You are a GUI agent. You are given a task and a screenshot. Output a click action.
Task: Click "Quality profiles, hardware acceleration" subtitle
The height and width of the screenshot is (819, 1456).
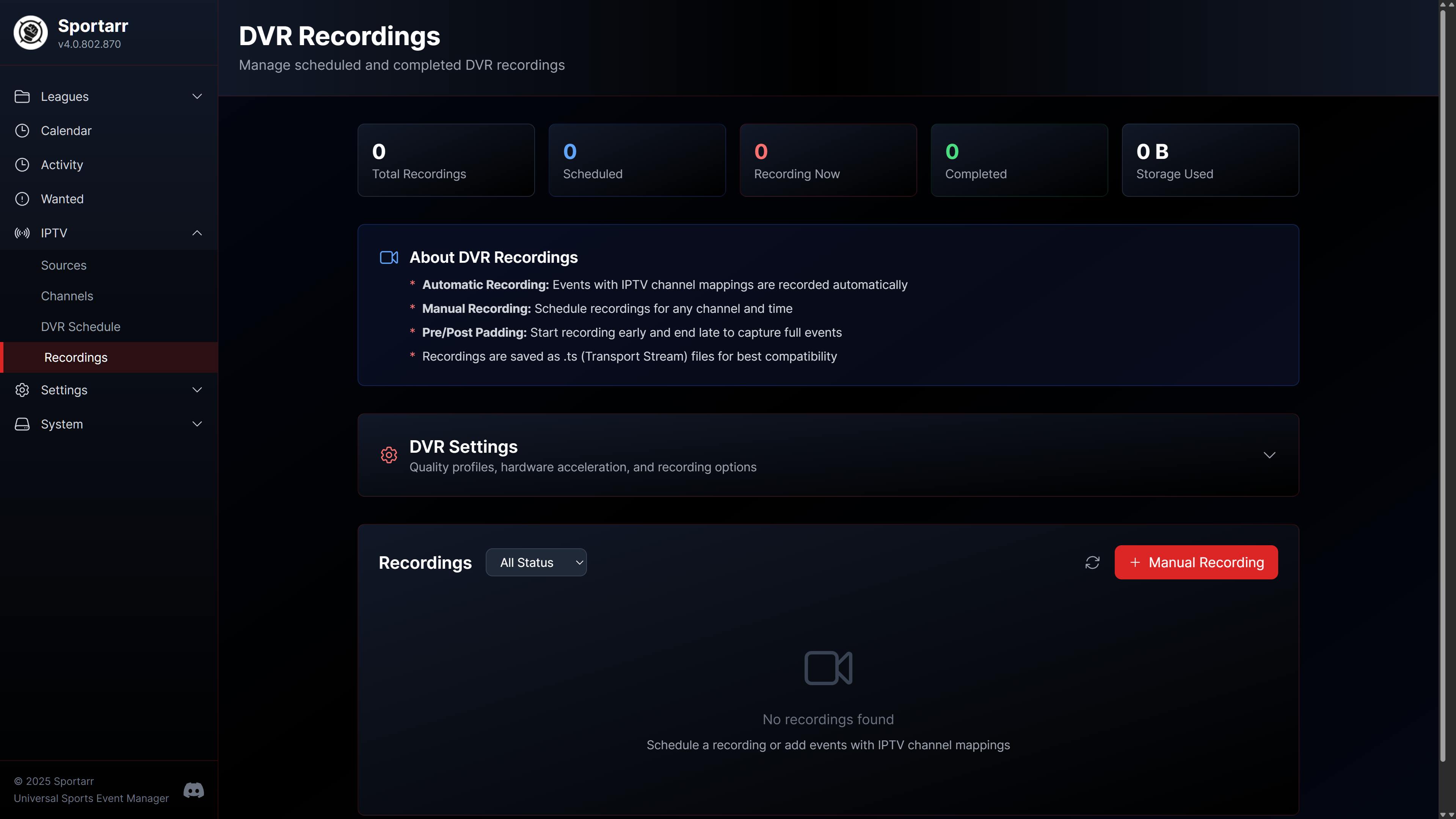click(x=583, y=467)
